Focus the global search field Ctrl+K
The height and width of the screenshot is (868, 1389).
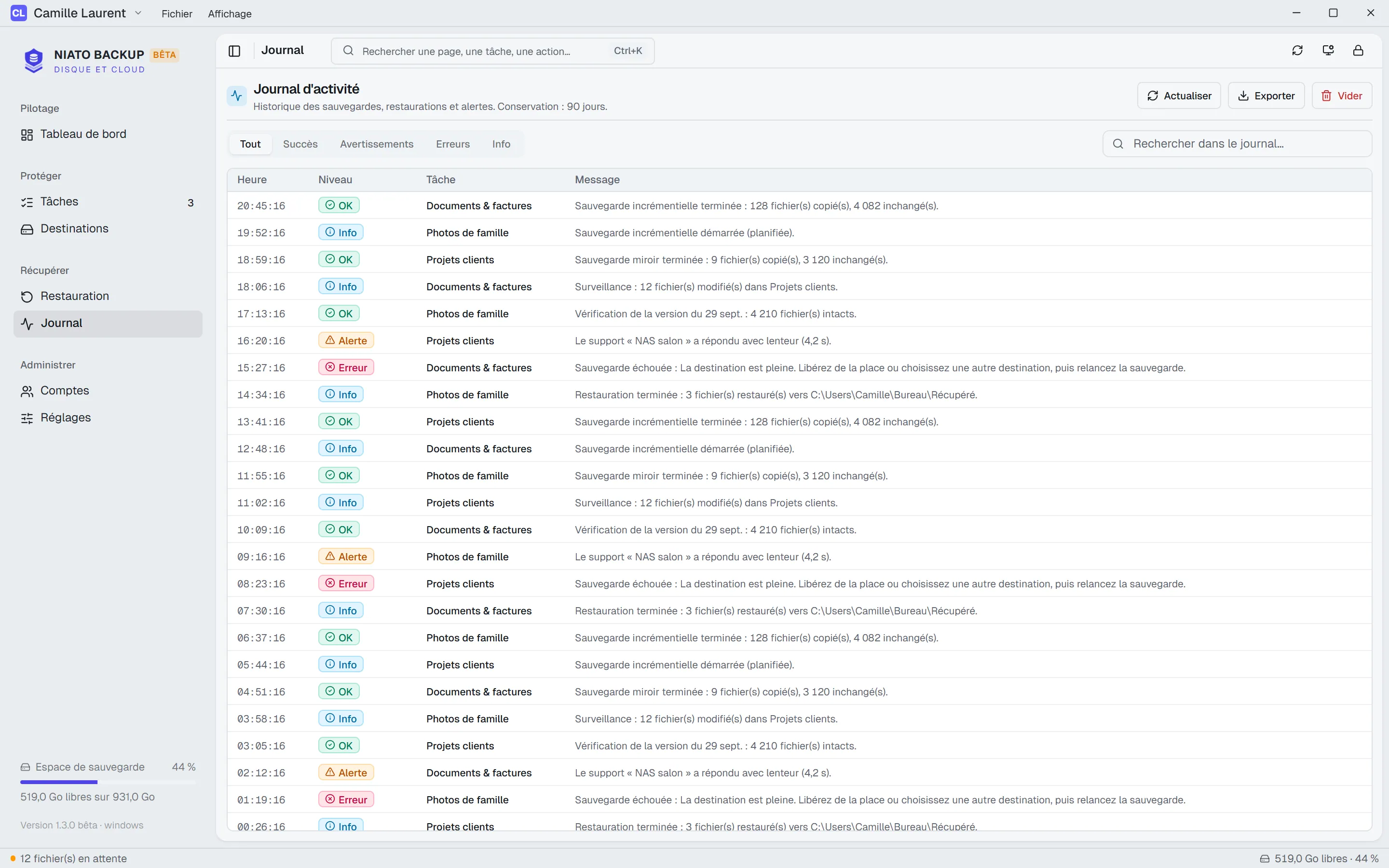[x=492, y=51]
